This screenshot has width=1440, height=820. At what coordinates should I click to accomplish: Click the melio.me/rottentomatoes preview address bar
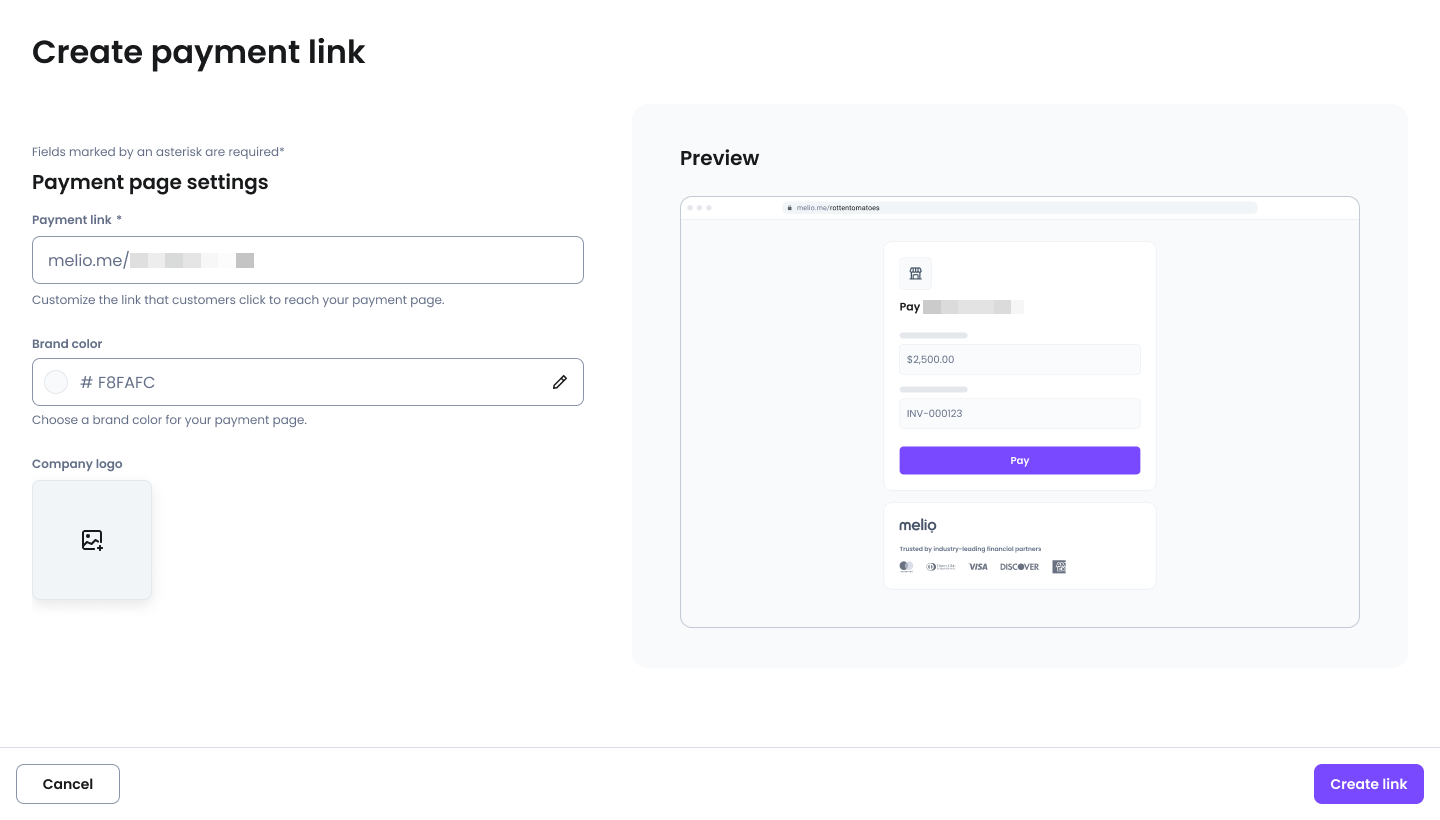pyautogui.click(x=1019, y=208)
